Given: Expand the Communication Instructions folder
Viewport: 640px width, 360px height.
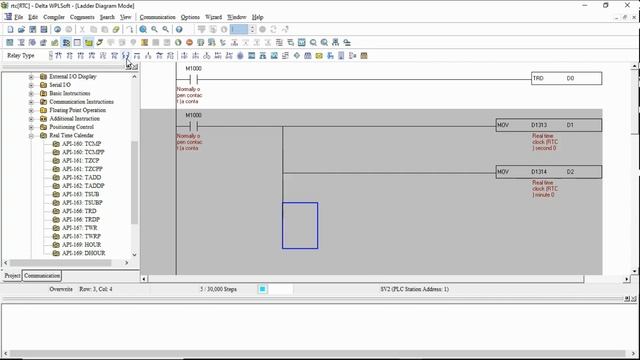Looking at the screenshot, I should point(31,102).
